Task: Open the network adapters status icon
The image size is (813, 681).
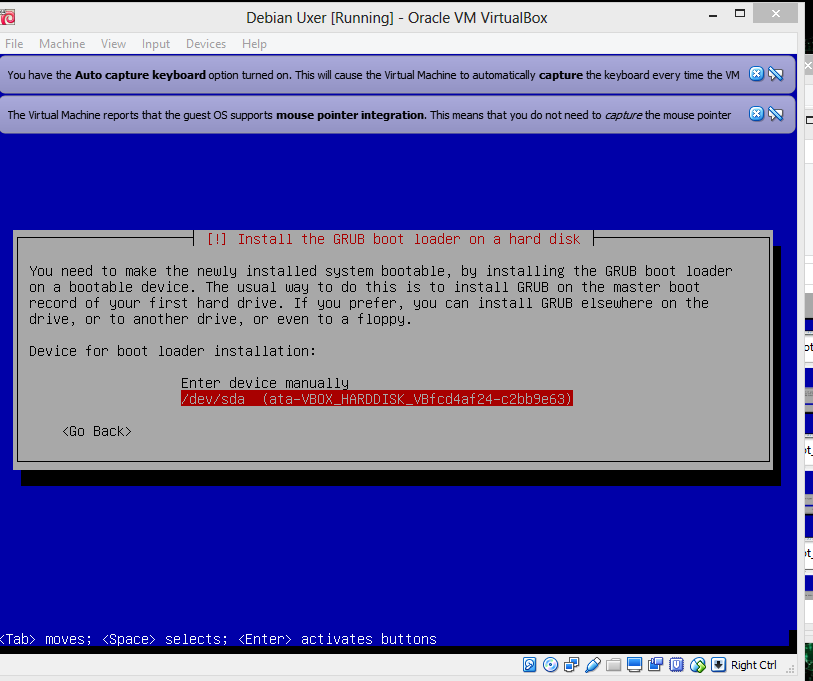Action: pos(571,664)
